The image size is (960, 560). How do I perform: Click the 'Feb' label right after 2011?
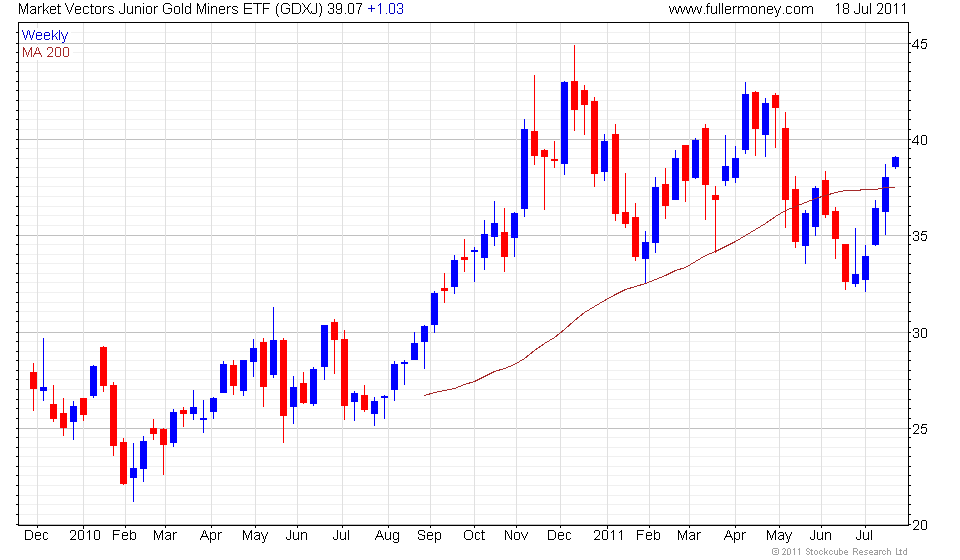(648, 536)
